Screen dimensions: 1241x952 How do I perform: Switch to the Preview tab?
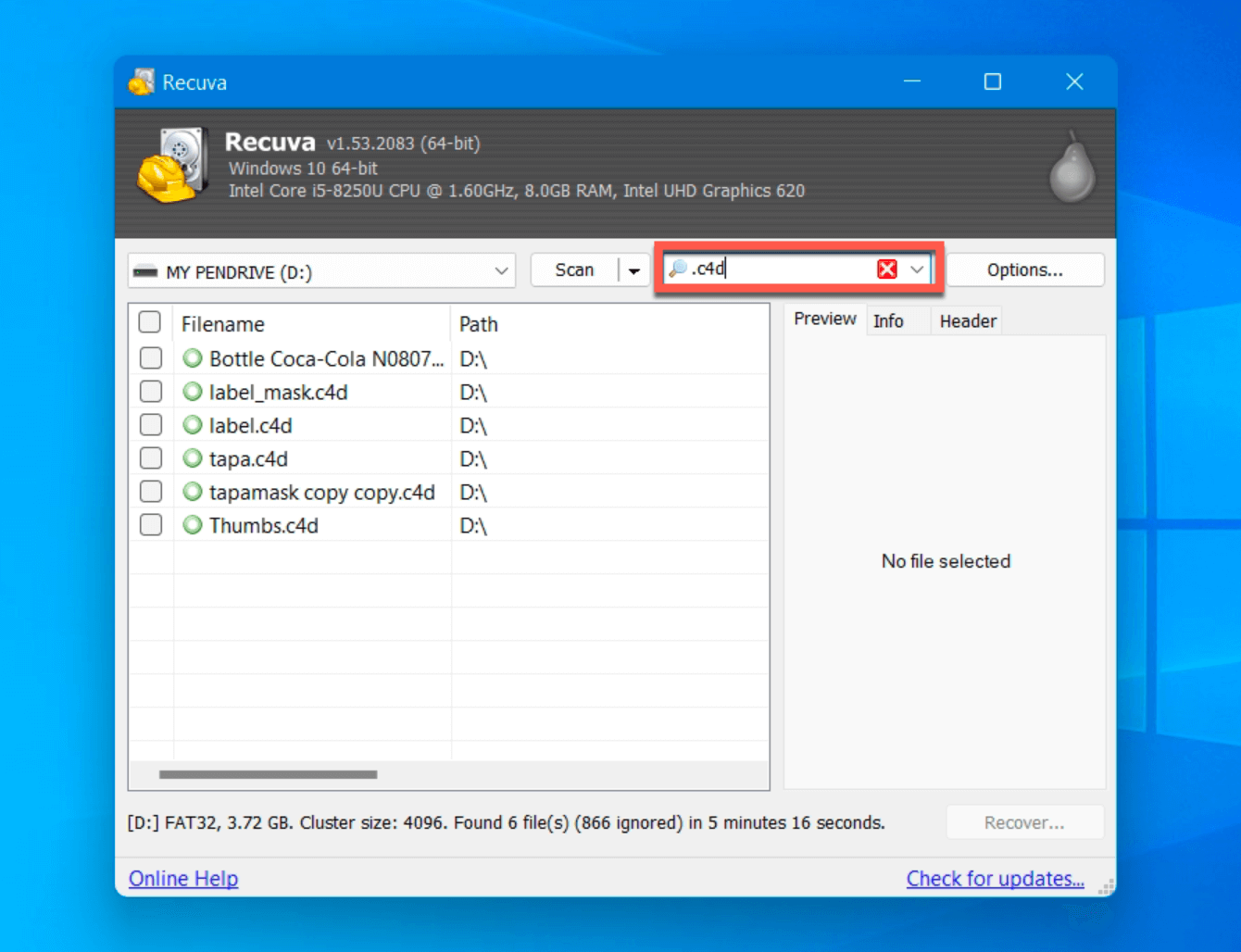pyautogui.click(x=825, y=319)
